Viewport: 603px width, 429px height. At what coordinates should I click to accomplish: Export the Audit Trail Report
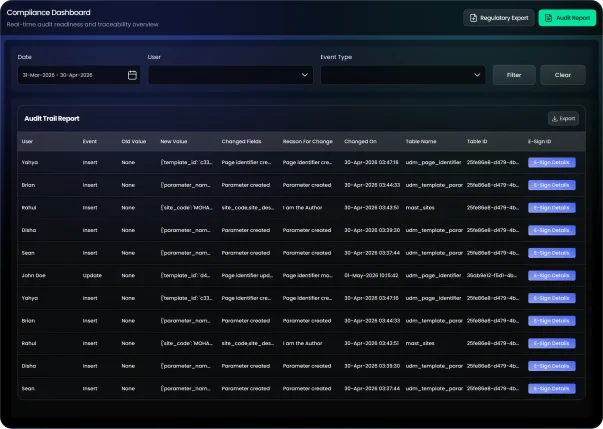tap(563, 118)
